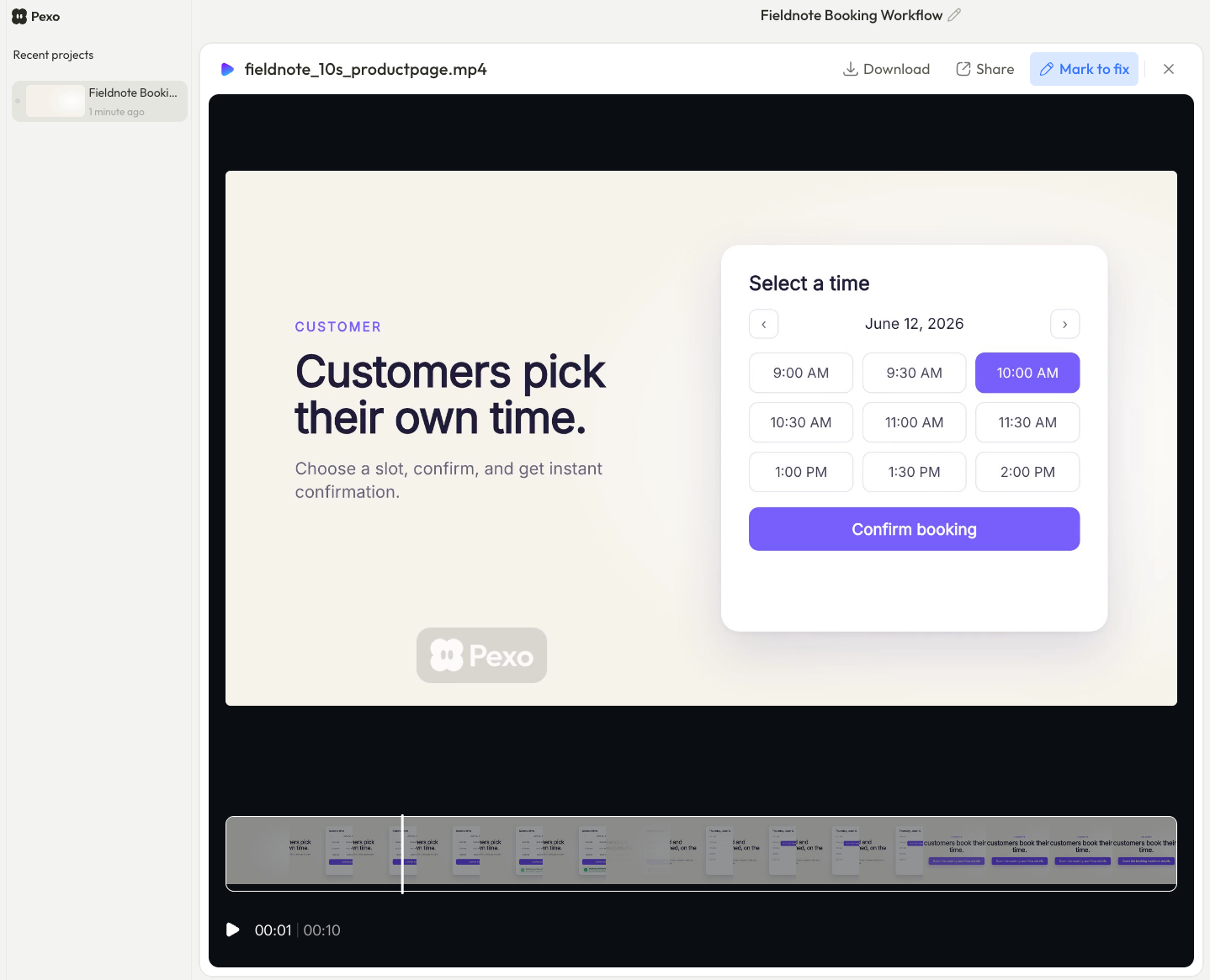
Task: Play the video
Action: (233, 930)
